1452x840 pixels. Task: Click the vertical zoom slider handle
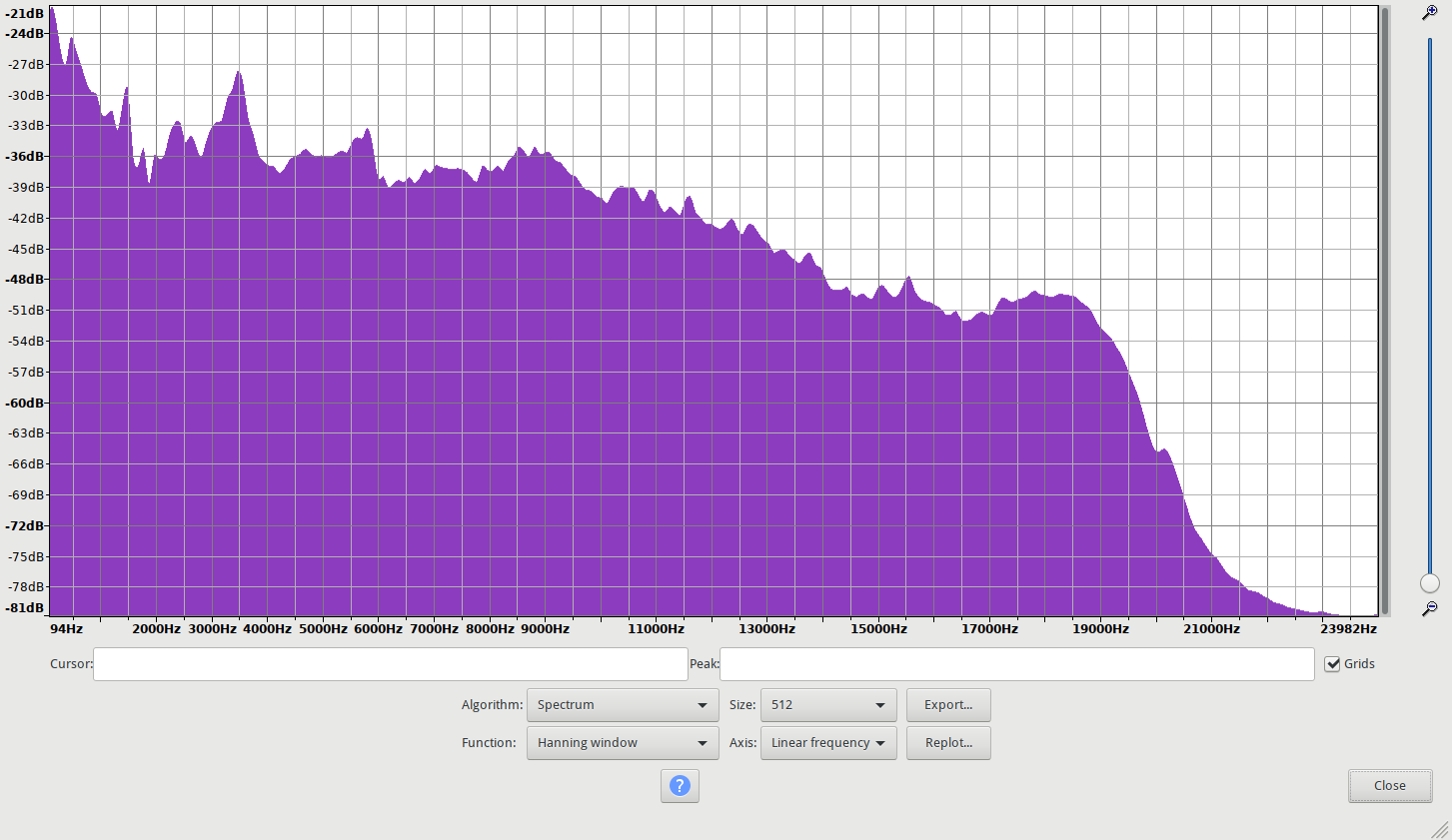pyautogui.click(x=1430, y=583)
